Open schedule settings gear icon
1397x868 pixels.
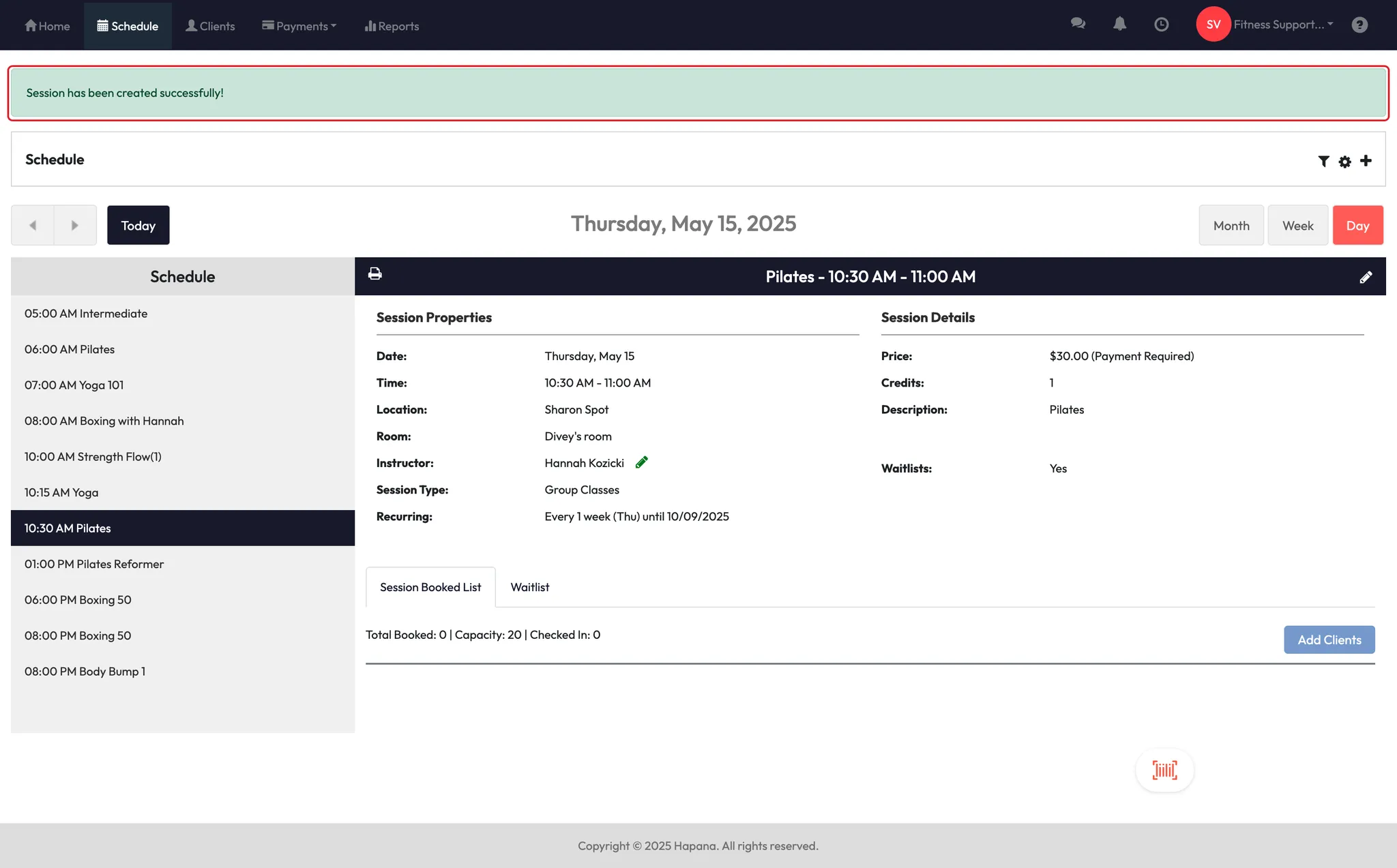(1344, 162)
